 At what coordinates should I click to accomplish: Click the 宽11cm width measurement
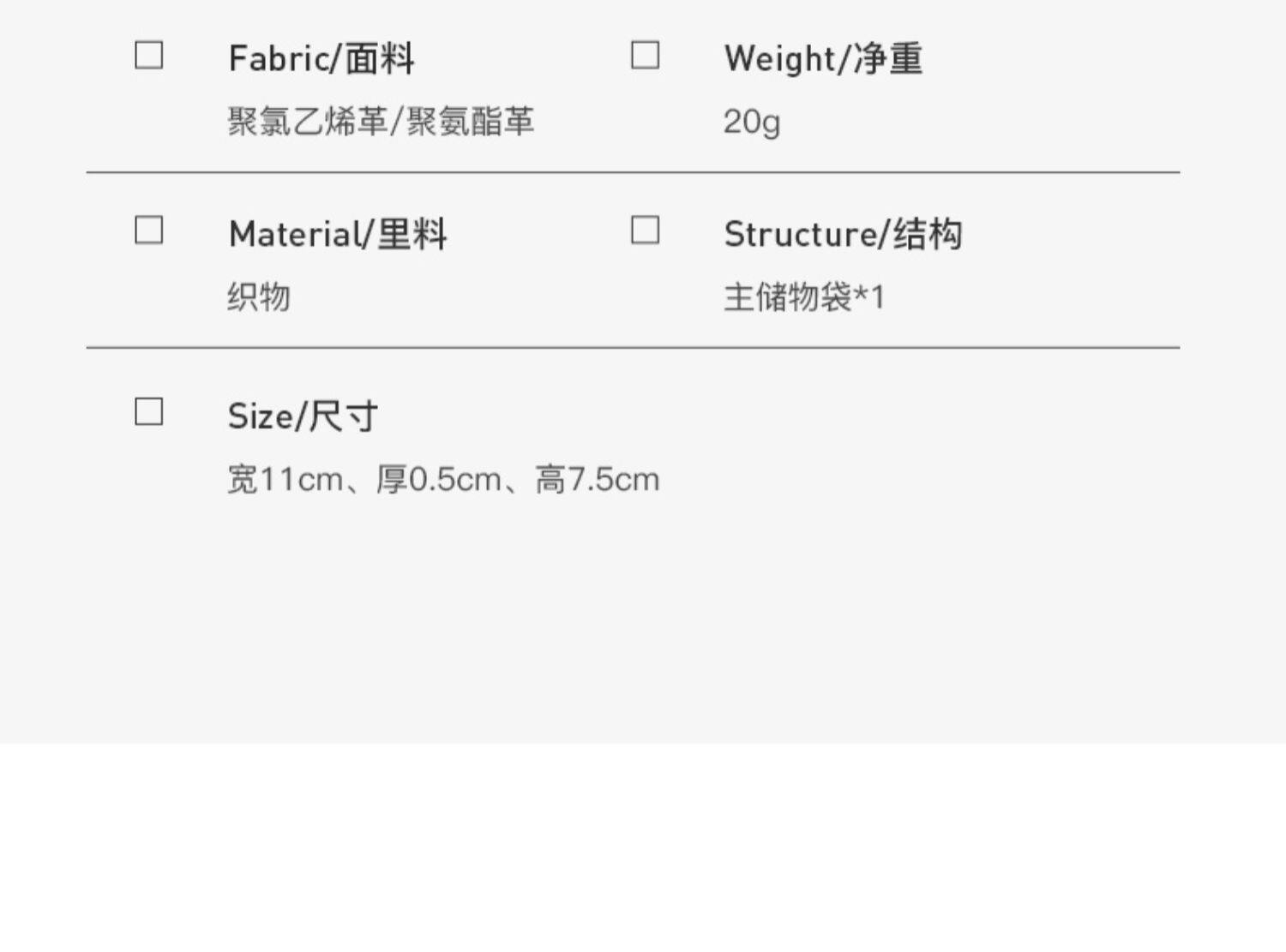[285, 480]
